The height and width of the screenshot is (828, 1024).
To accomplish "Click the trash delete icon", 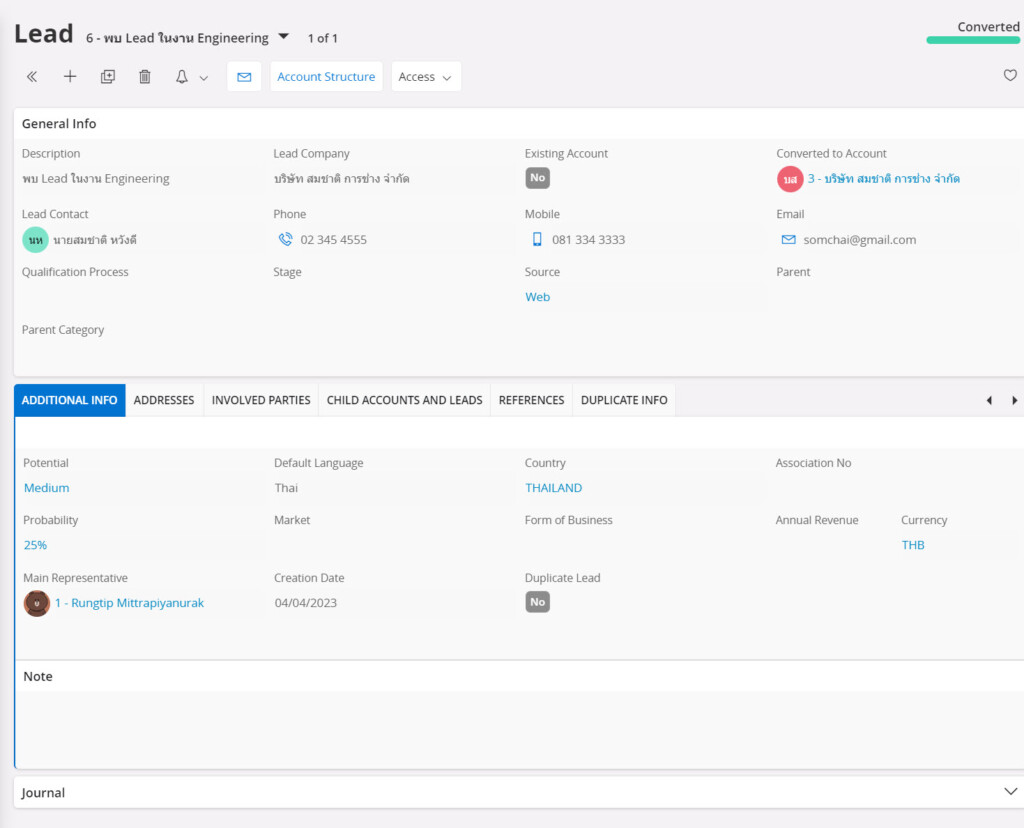I will (145, 77).
